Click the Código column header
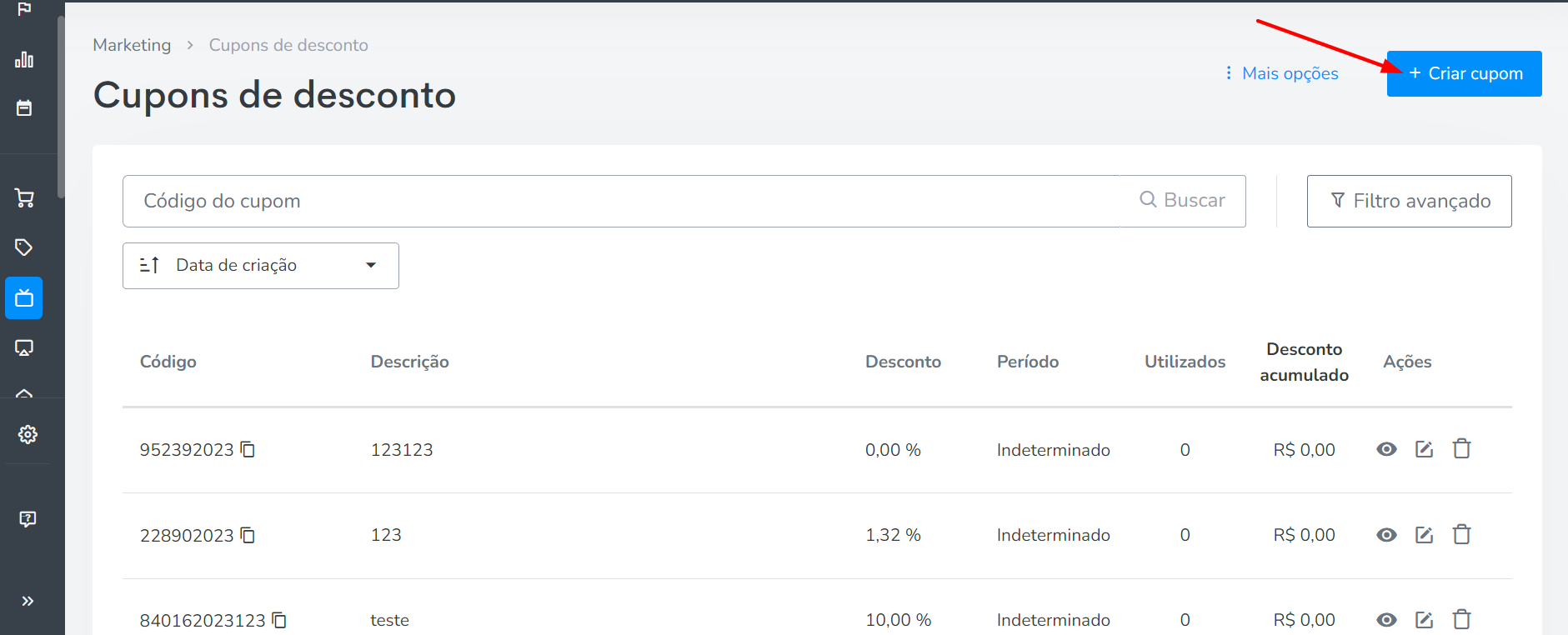Viewport: 1568px width, 635px height. pos(168,362)
